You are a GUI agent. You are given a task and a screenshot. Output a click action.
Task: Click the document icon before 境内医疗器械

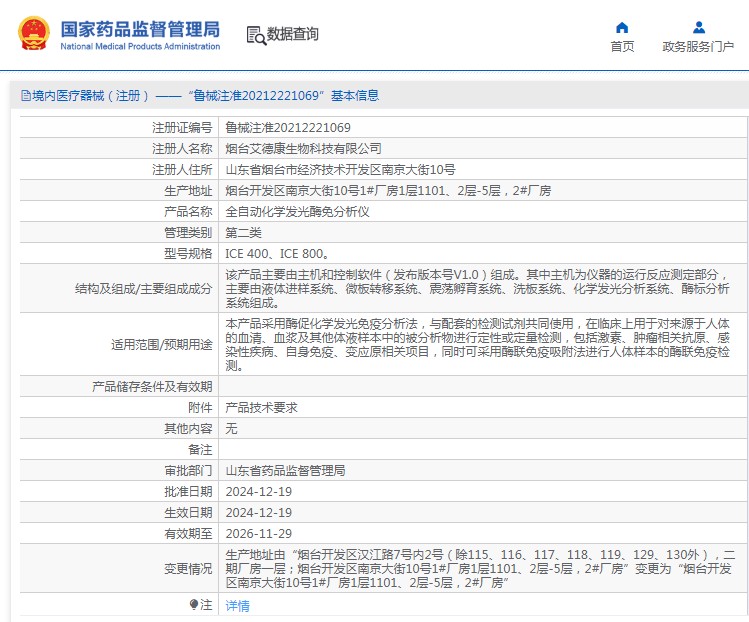26,96
